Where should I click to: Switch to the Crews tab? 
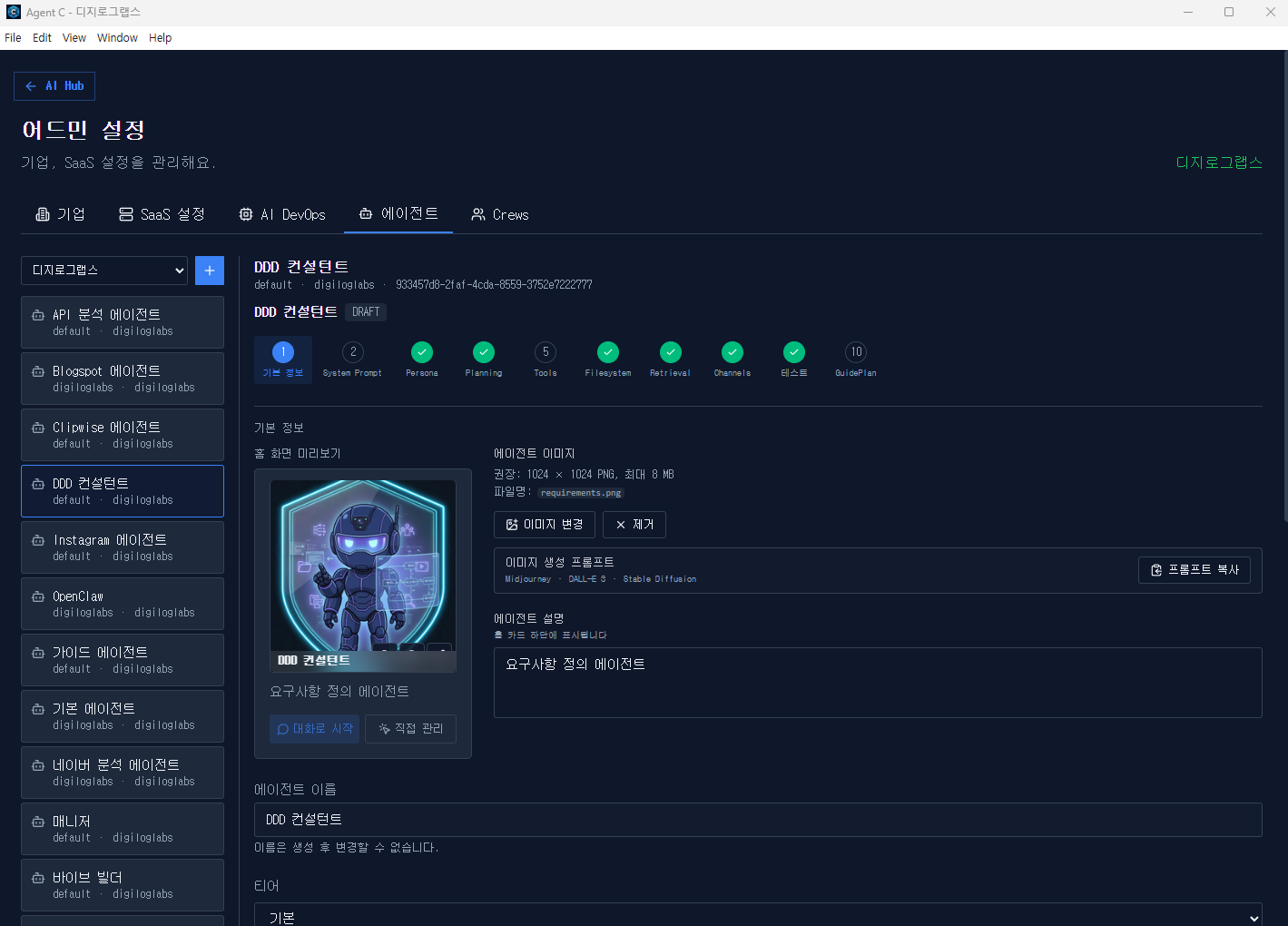click(499, 214)
